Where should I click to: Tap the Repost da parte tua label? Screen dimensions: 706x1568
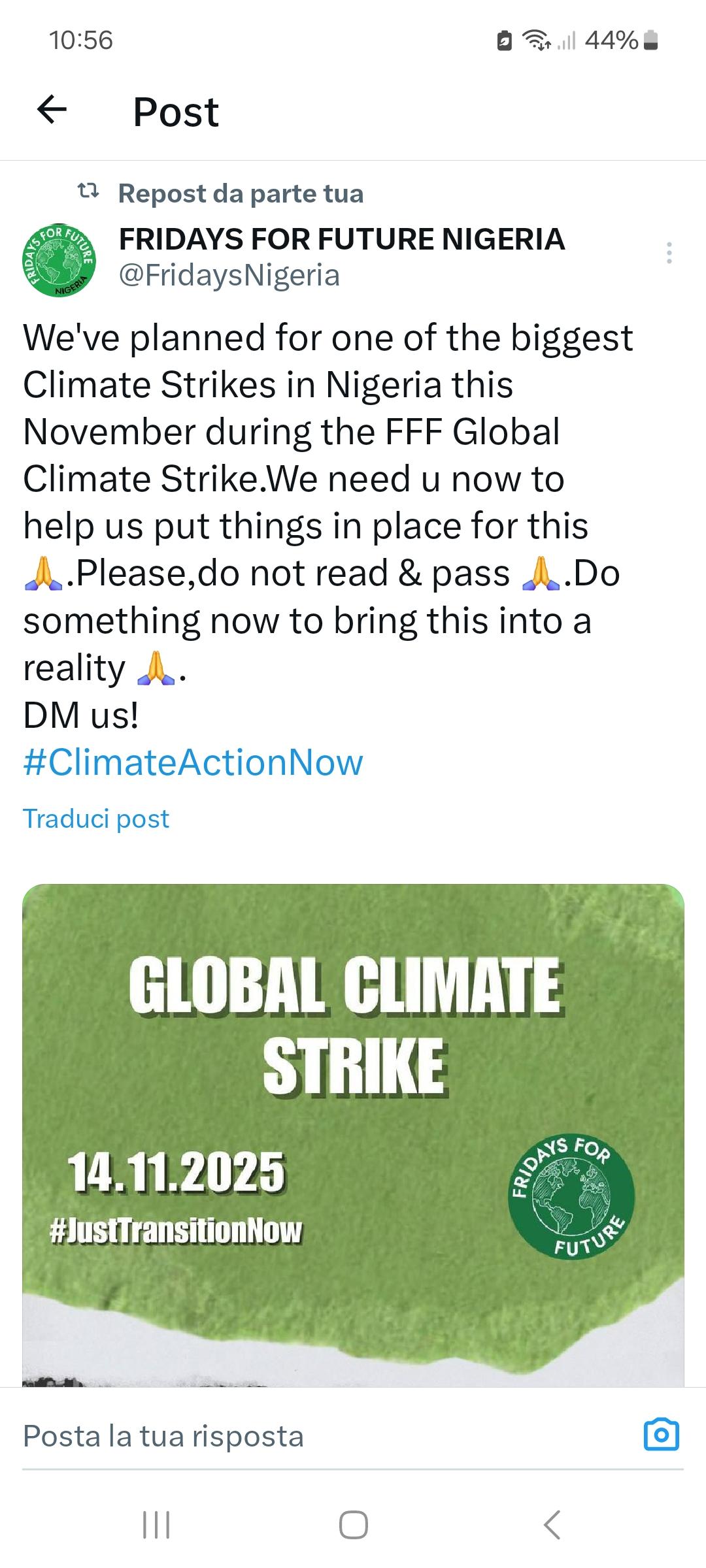pos(241,193)
